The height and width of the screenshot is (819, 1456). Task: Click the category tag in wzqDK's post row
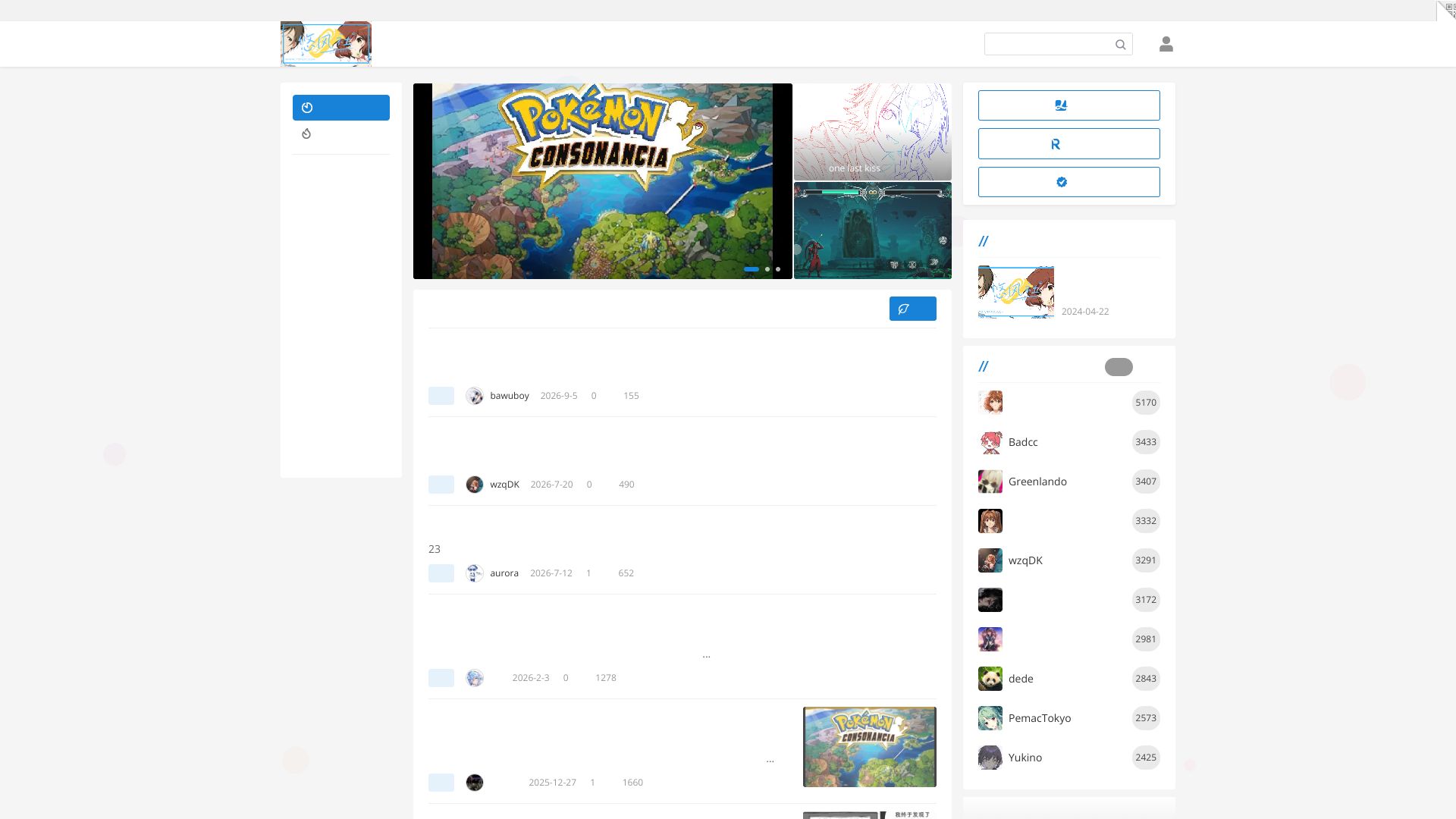click(441, 485)
